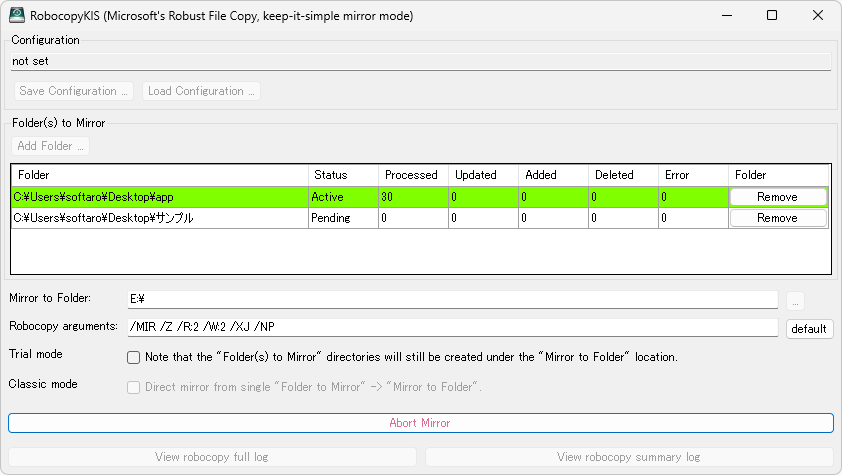The width and height of the screenshot is (842, 475).
Task: Enable the Trial mode checkbox
Action: [133, 357]
